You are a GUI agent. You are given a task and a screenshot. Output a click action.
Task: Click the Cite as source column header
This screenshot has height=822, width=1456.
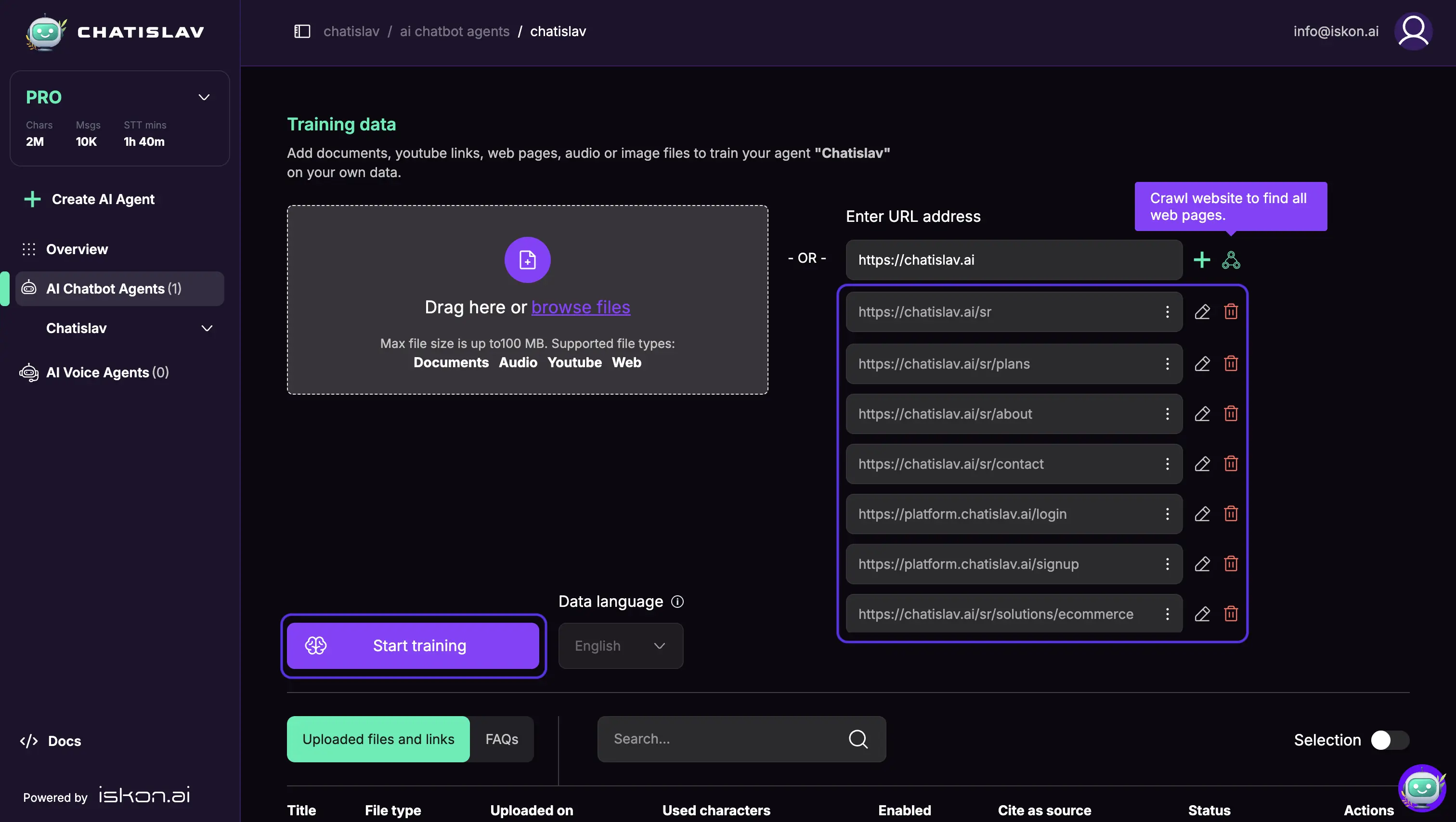pyautogui.click(x=1044, y=810)
